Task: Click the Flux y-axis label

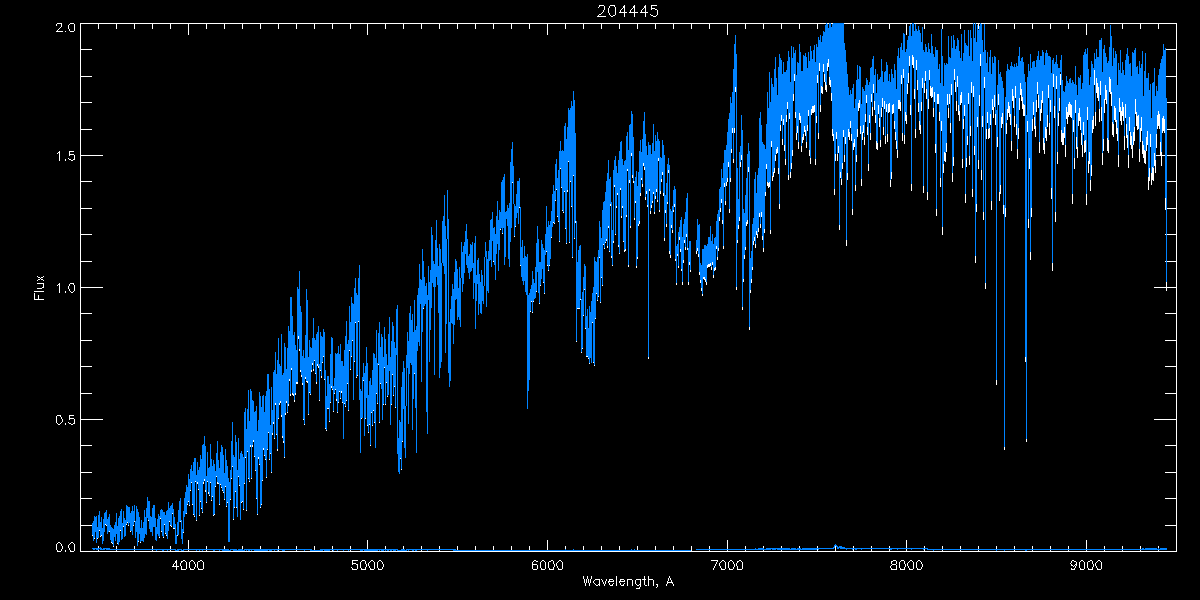Action: point(40,287)
